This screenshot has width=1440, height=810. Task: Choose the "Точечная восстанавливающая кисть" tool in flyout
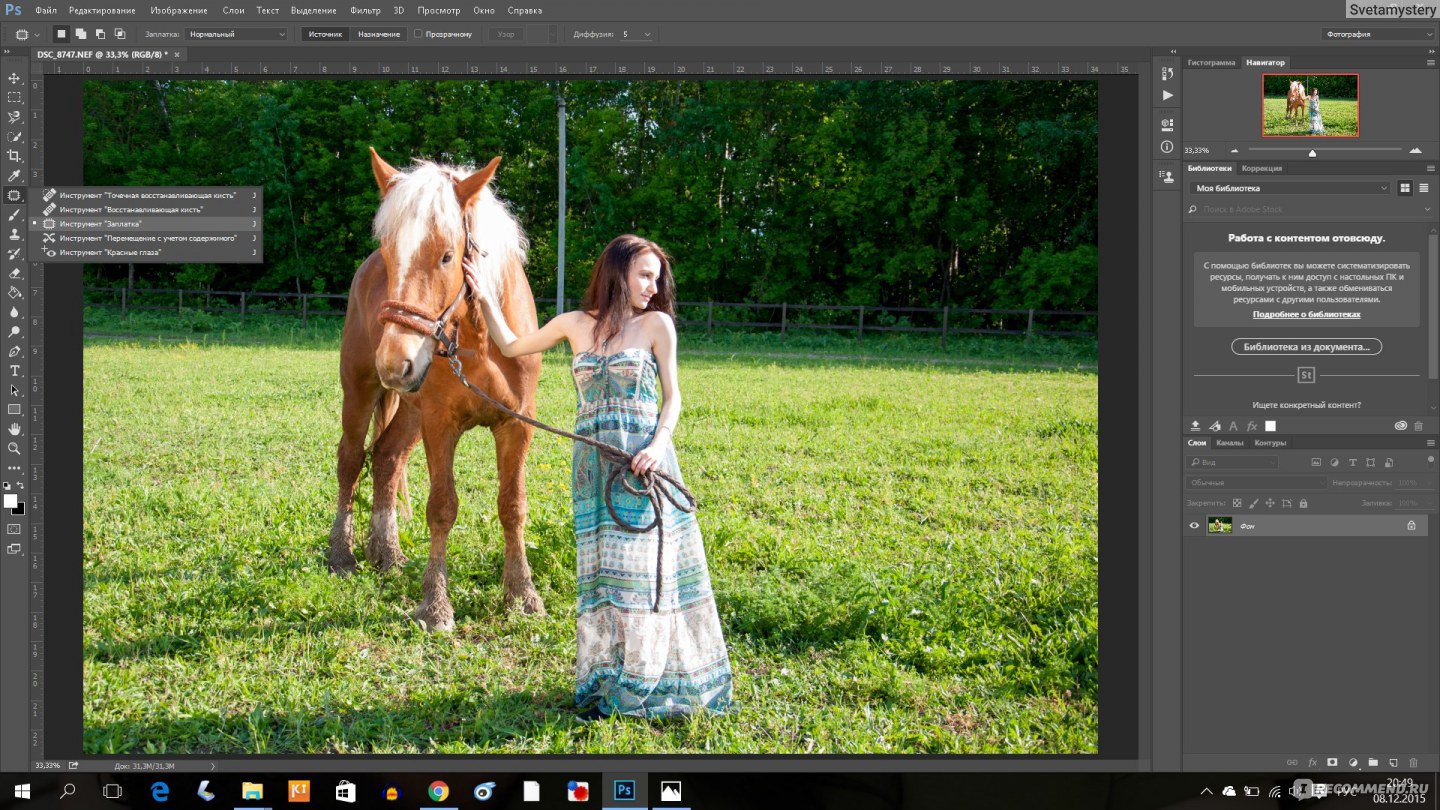146,195
